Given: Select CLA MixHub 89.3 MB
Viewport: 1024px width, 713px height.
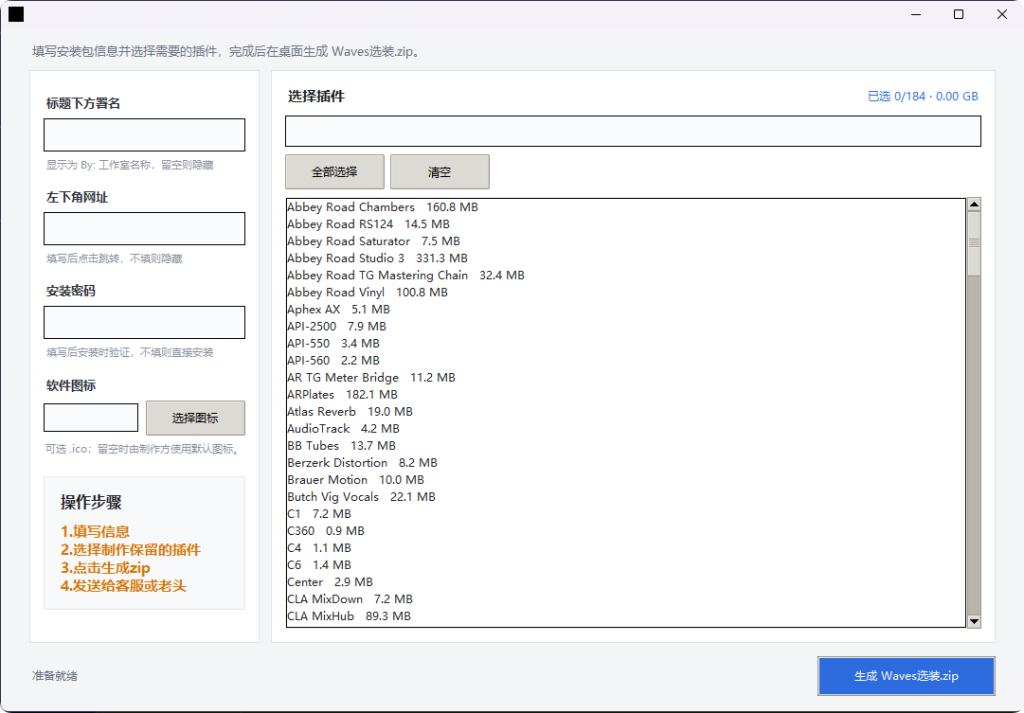Looking at the screenshot, I should click(x=626, y=615).
